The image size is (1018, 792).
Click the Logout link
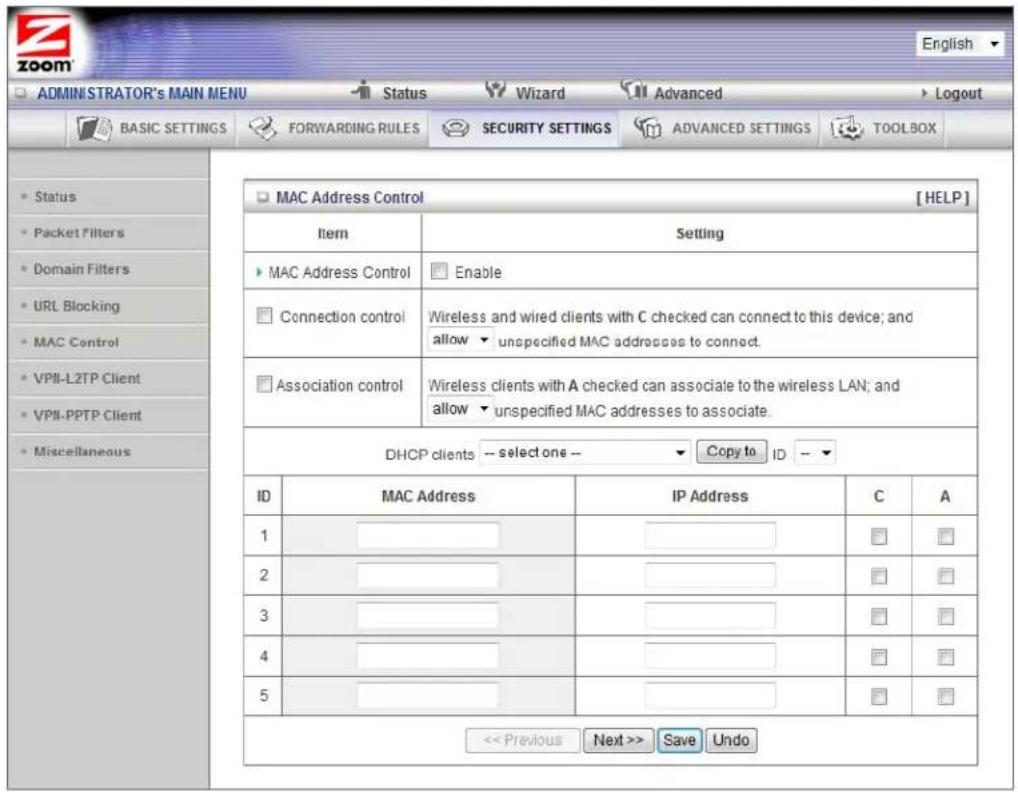point(958,93)
